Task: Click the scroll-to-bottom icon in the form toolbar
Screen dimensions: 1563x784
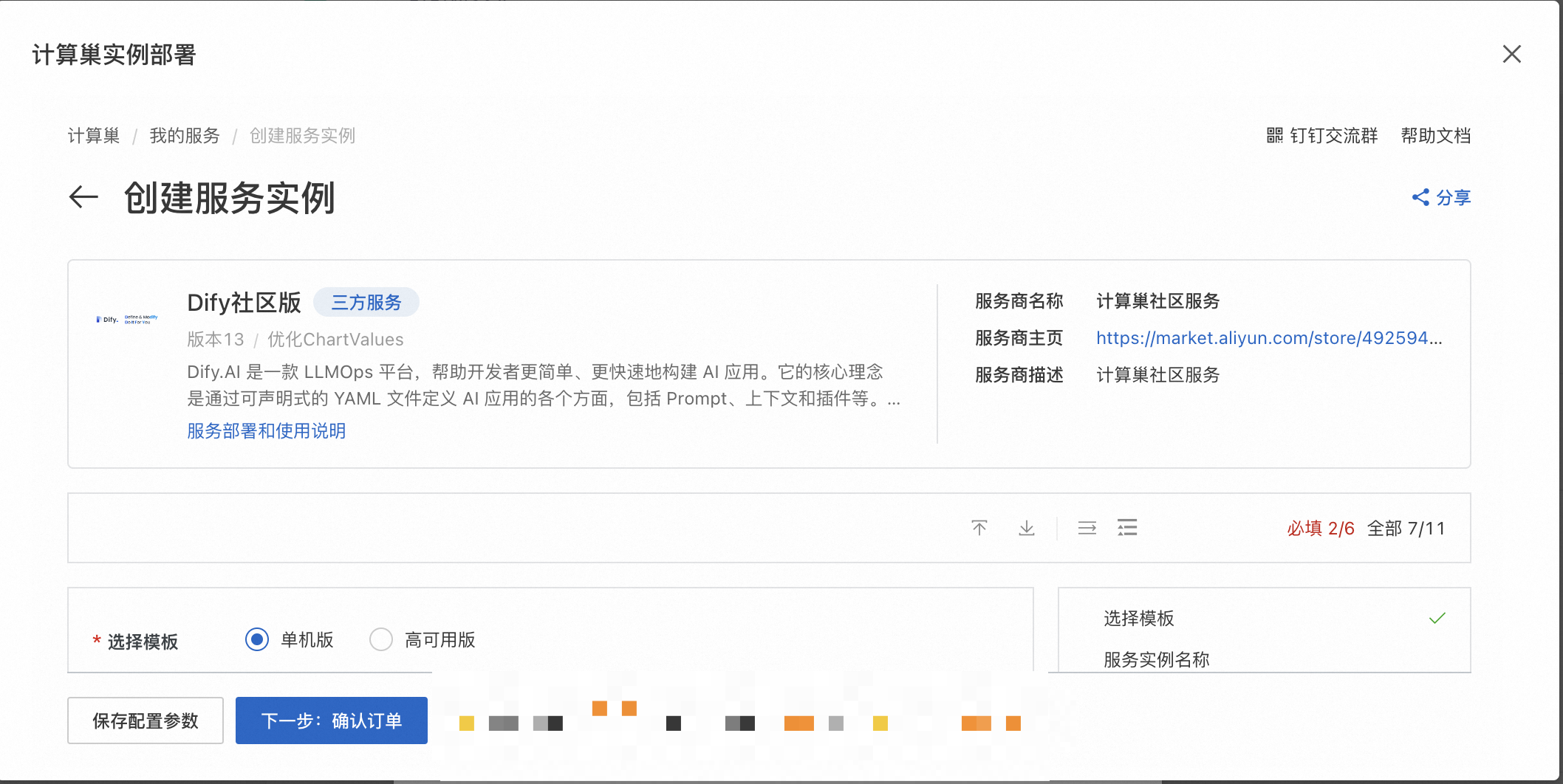Action: click(x=1027, y=527)
